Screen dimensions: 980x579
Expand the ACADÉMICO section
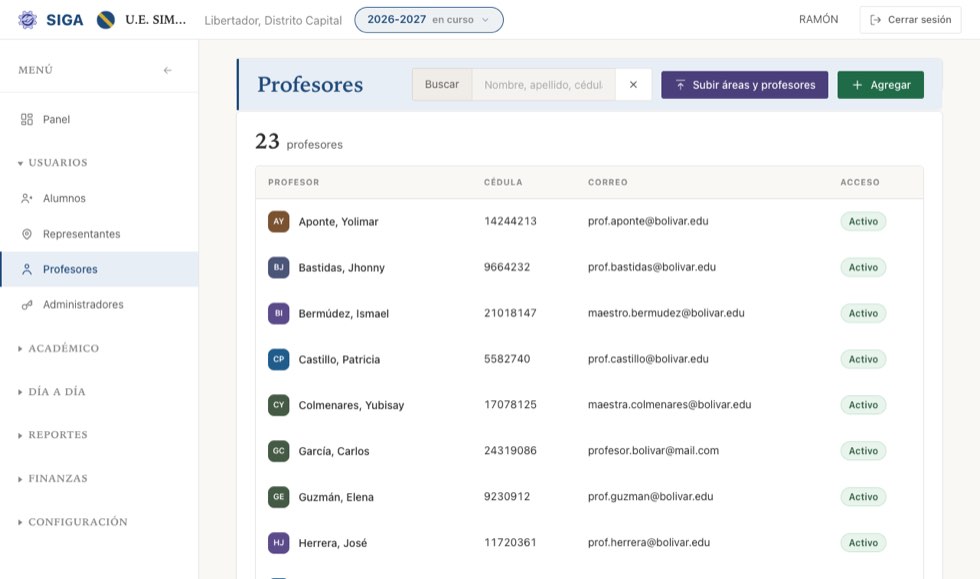(x=59, y=348)
